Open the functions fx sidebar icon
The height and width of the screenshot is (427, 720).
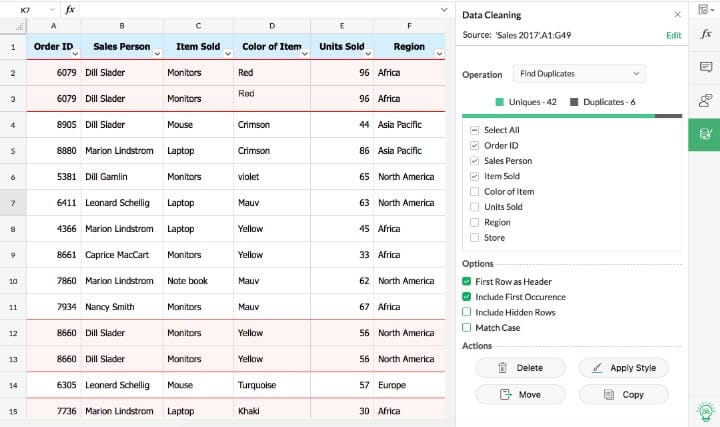point(706,34)
